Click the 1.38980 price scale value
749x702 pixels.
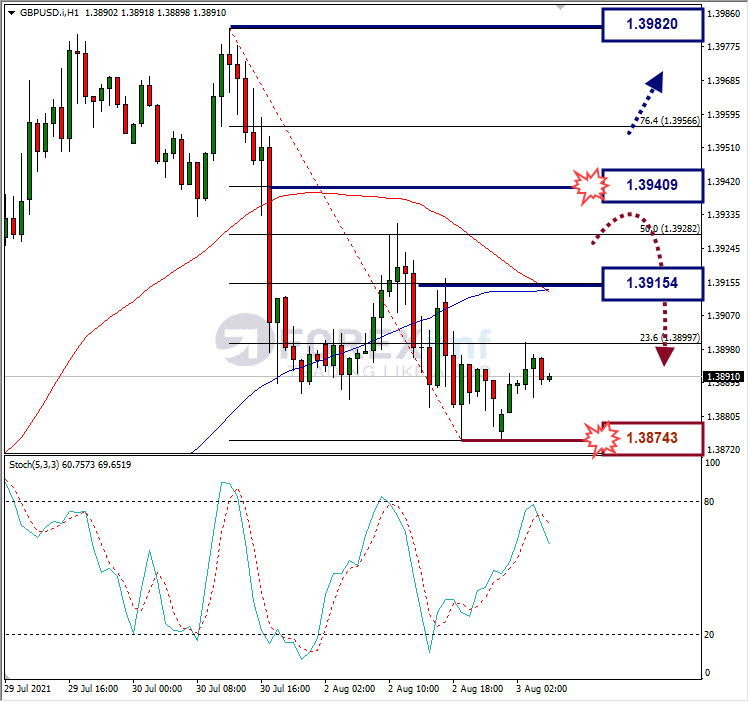723,350
